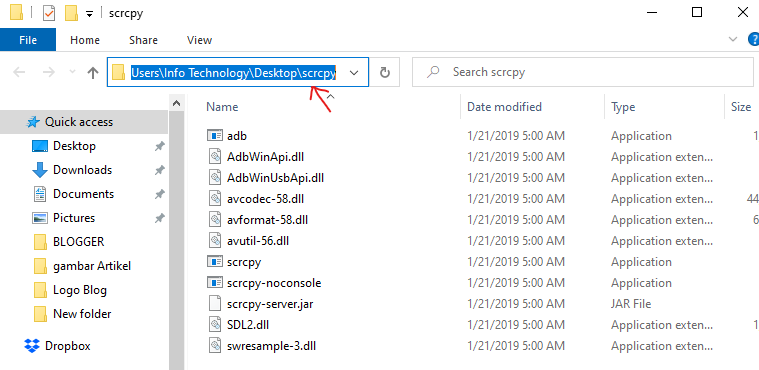The image size is (759, 370).
Task: Select the scrcpy application icon
Action: coord(214,262)
